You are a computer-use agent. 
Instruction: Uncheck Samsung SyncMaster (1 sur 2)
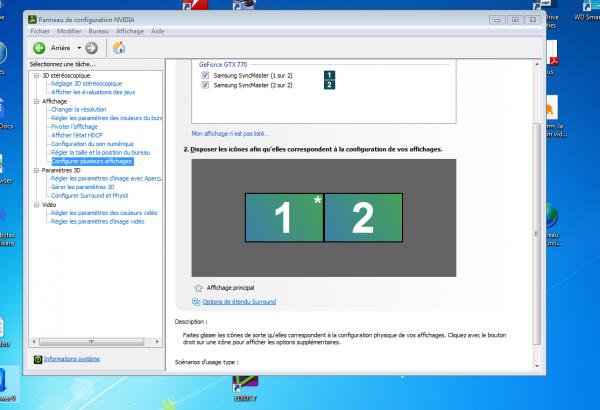click(205, 75)
